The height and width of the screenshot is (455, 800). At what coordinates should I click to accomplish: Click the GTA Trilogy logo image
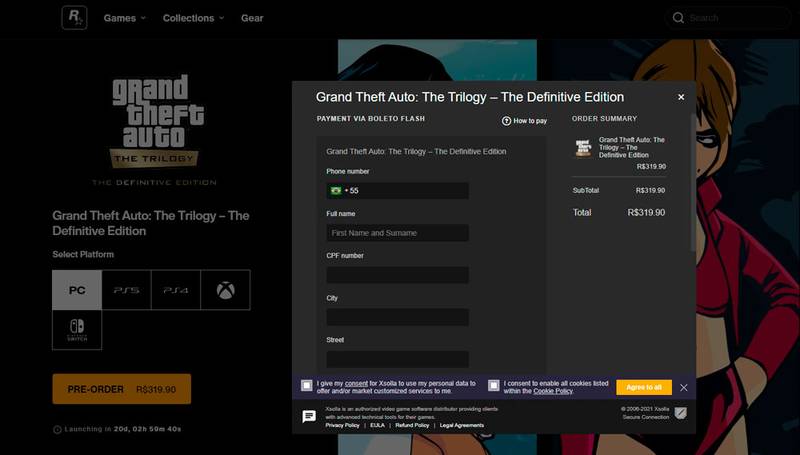155,130
